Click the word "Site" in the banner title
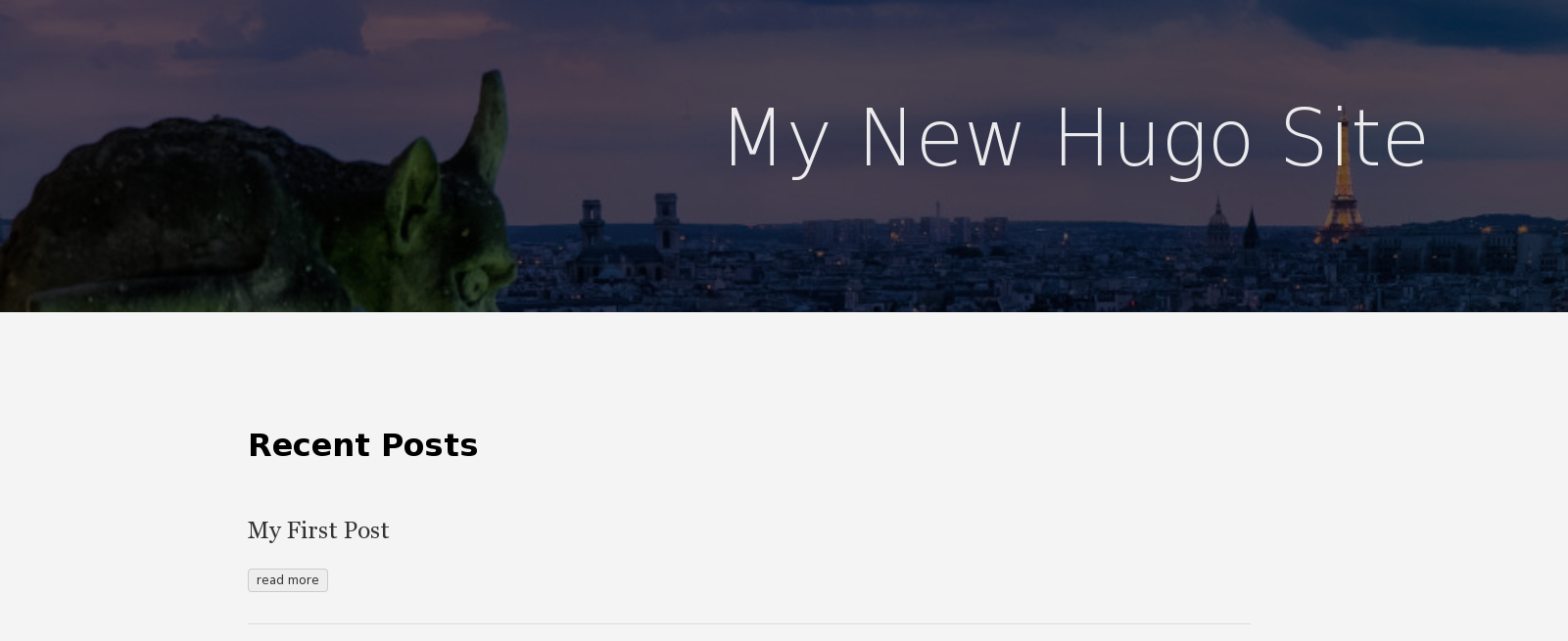The image size is (1568, 641). (x=1355, y=139)
